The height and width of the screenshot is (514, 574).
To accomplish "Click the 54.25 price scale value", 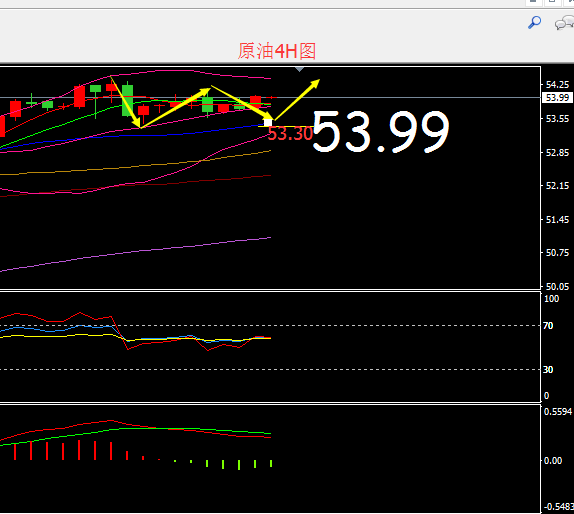I will tap(557, 85).
